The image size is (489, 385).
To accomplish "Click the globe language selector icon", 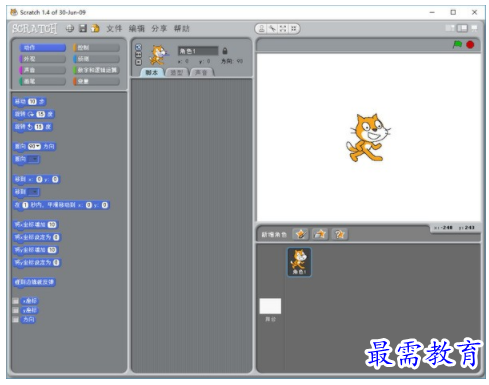I will [69, 29].
